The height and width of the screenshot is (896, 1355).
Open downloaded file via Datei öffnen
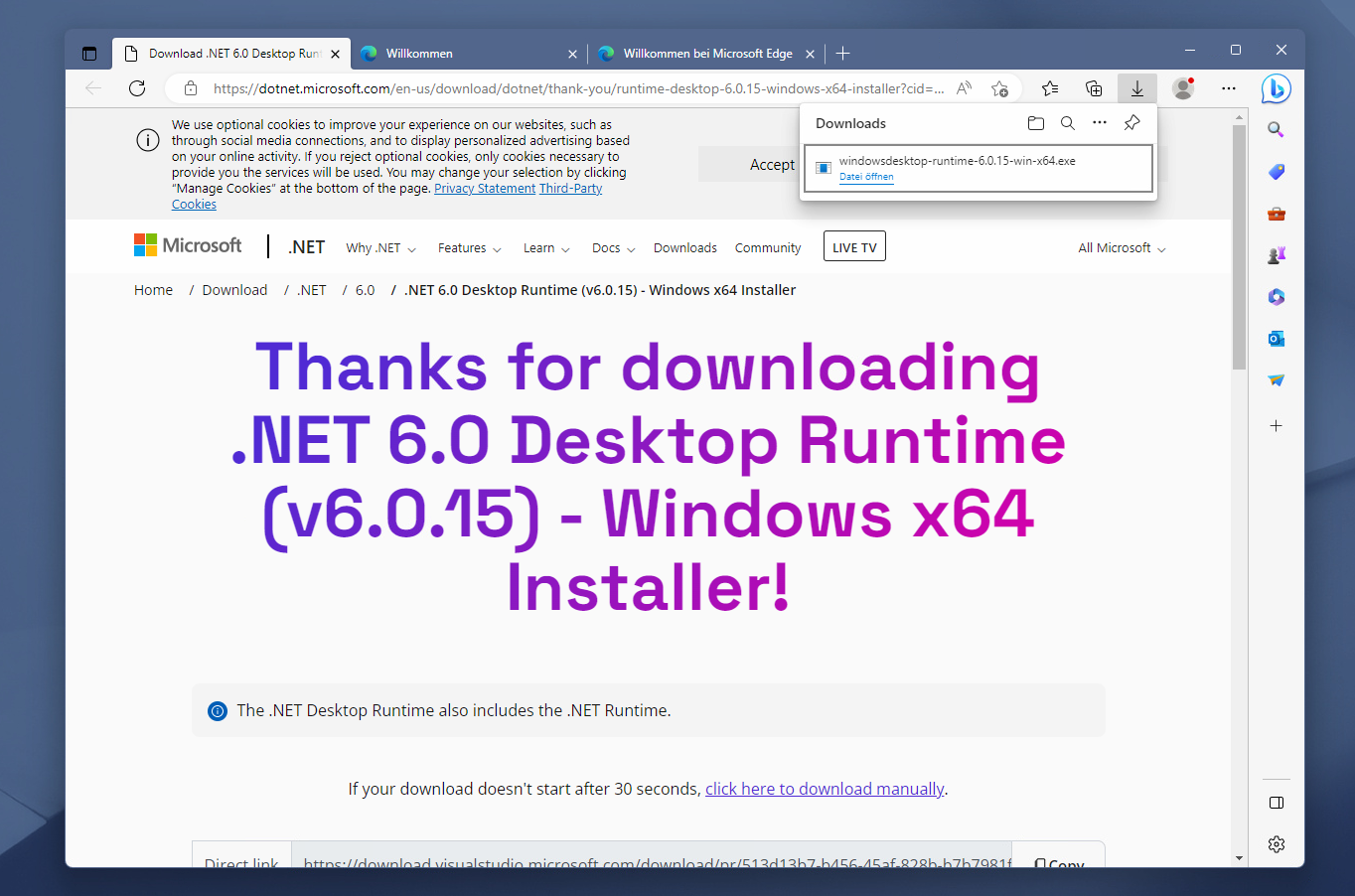click(x=866, y=177)
